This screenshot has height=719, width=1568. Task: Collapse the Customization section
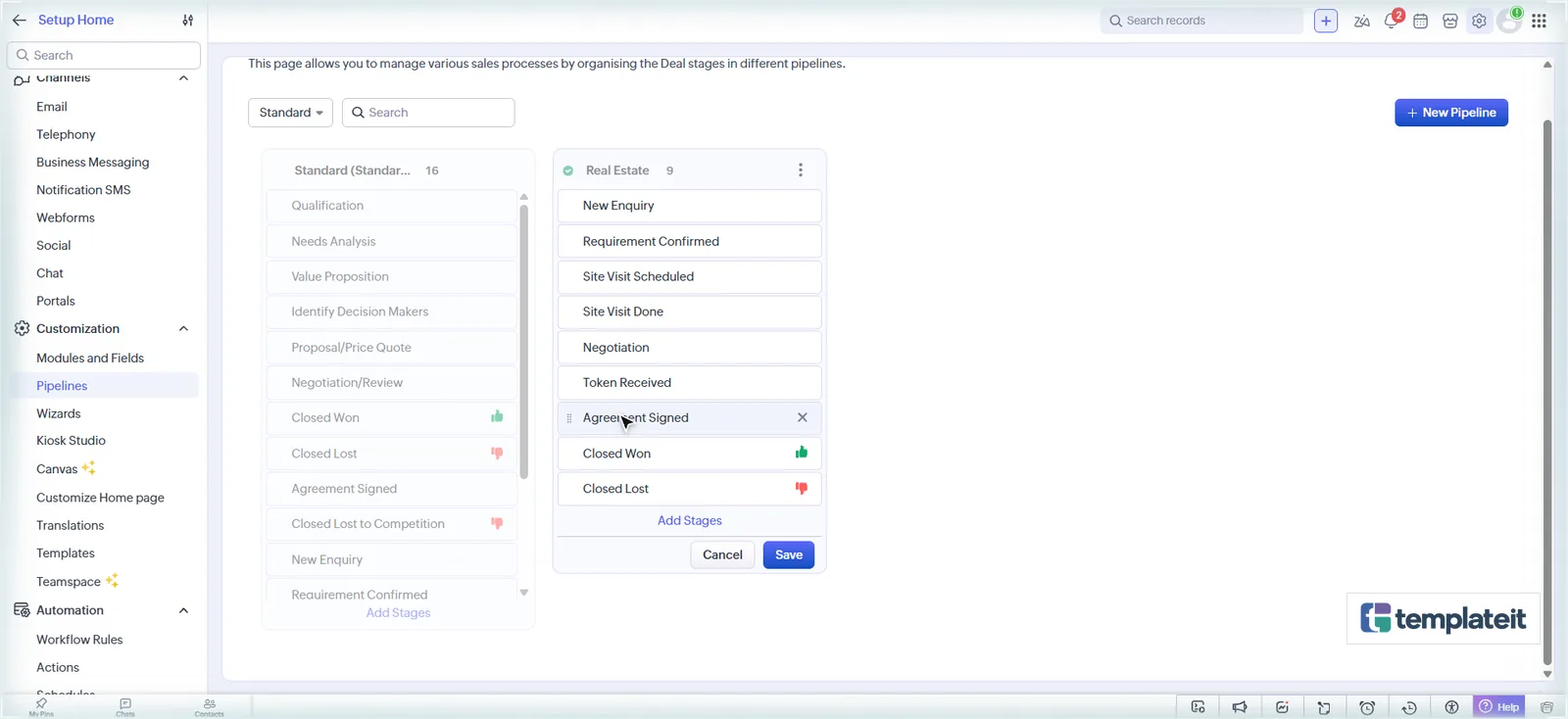183,329
